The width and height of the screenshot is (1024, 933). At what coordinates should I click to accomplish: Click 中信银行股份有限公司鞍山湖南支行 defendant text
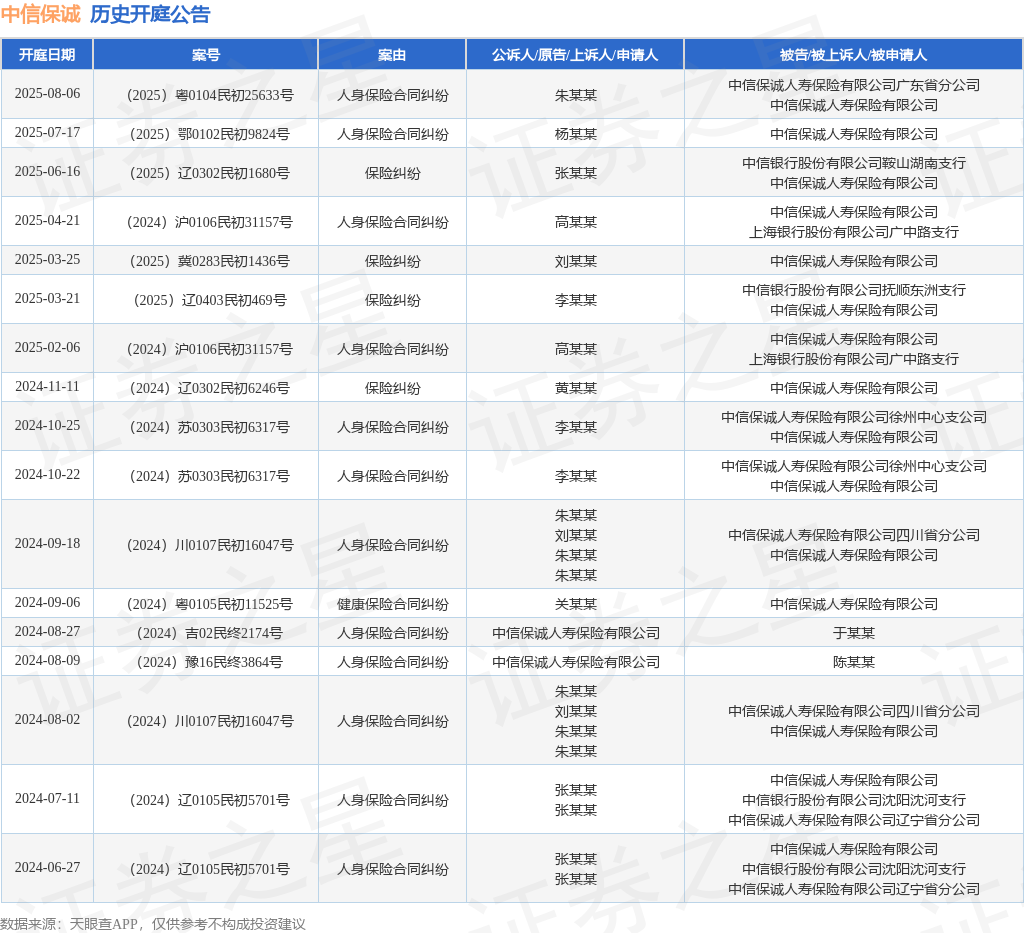854,163
